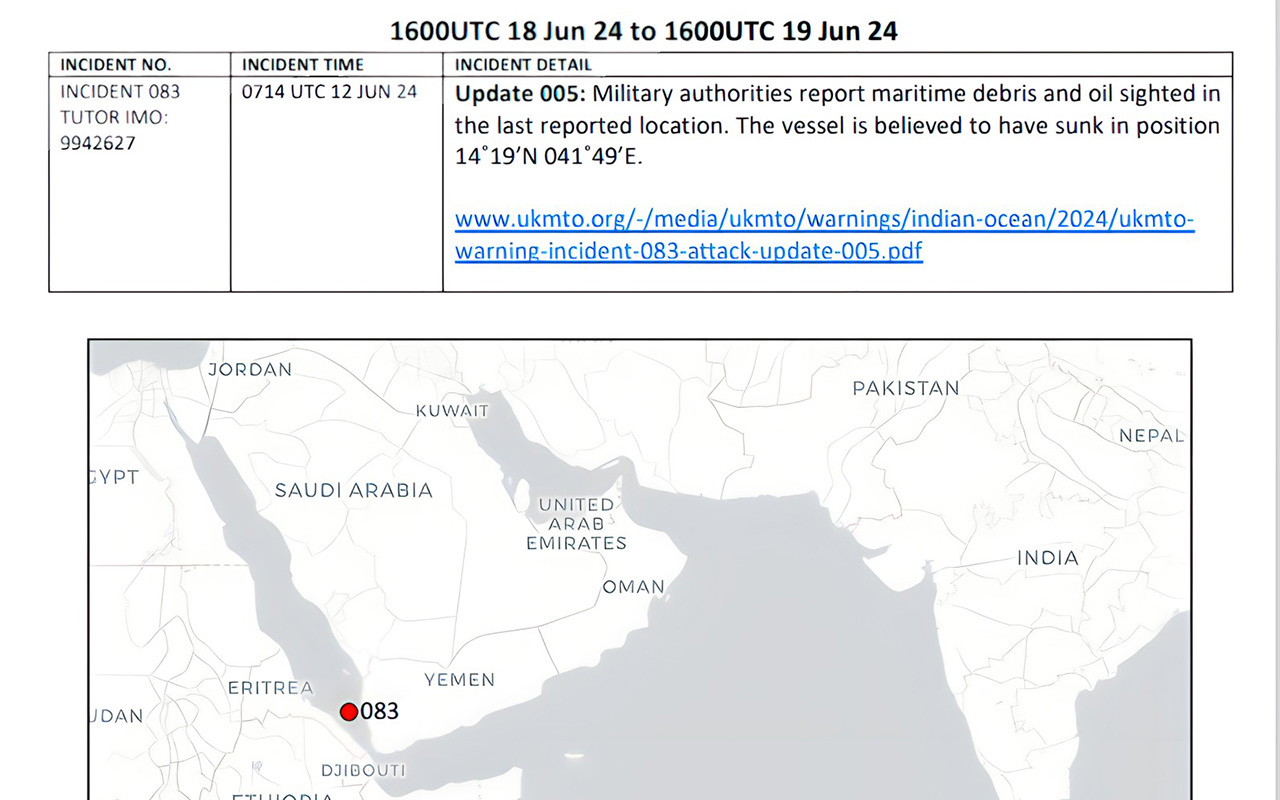Click the JORDAN label on map
The height and width of the screenshot is (800, 1280).
(250, 370)
